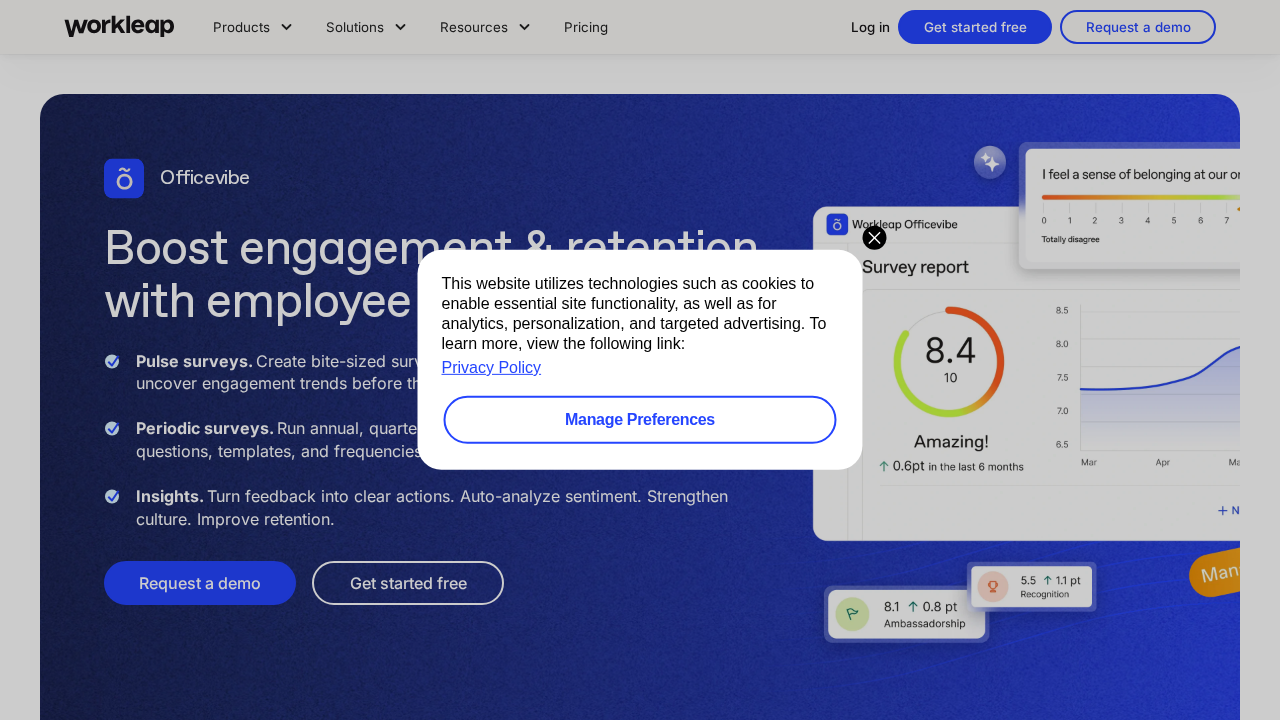The height and width of the screenshot is (720, 1280).
Task: Open the Resources dropdown menu
Action: (485, 27)
